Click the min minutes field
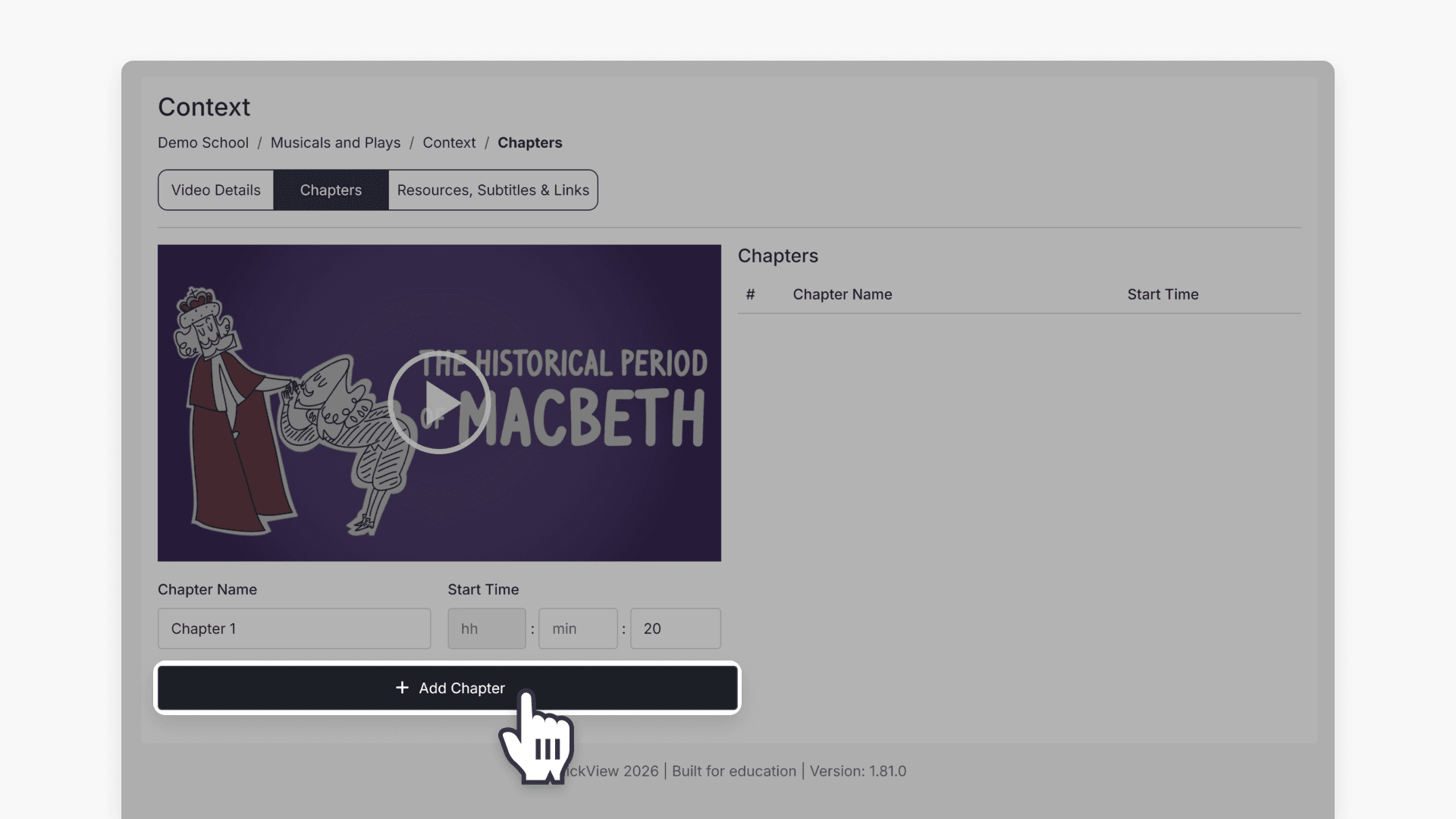This screenshot has height=819, width=1456. point(578,628)
